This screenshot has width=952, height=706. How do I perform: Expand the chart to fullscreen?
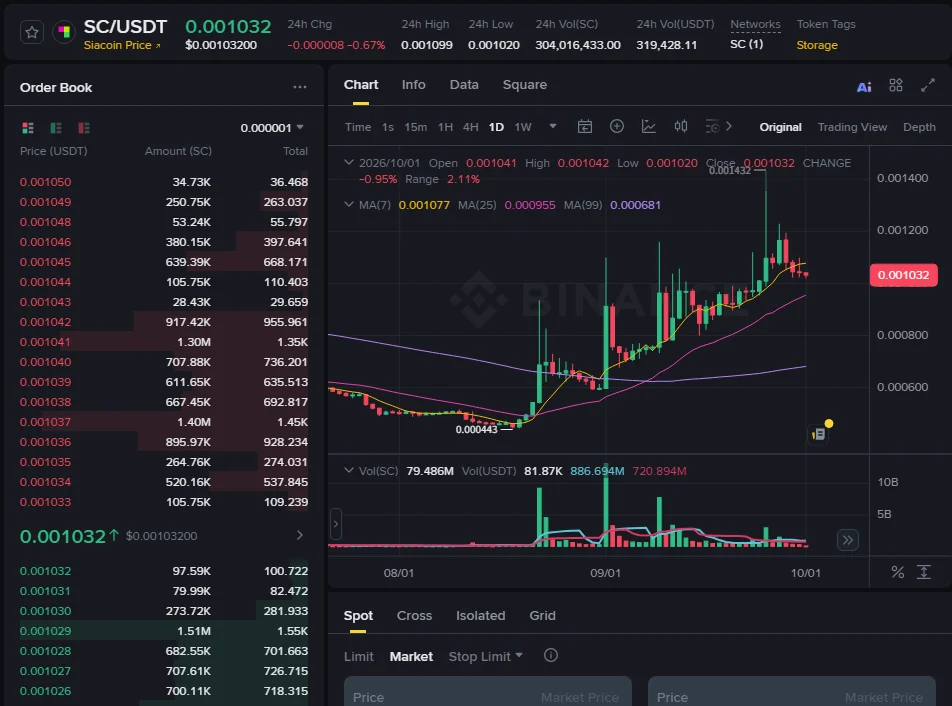pos(927,85)
